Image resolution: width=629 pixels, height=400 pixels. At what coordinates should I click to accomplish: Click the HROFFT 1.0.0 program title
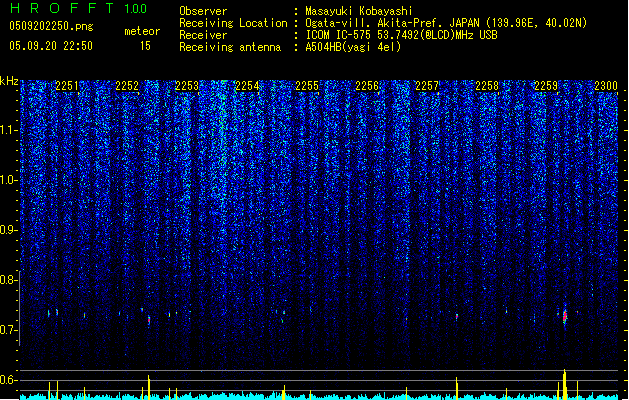click(x=79, y=8)
